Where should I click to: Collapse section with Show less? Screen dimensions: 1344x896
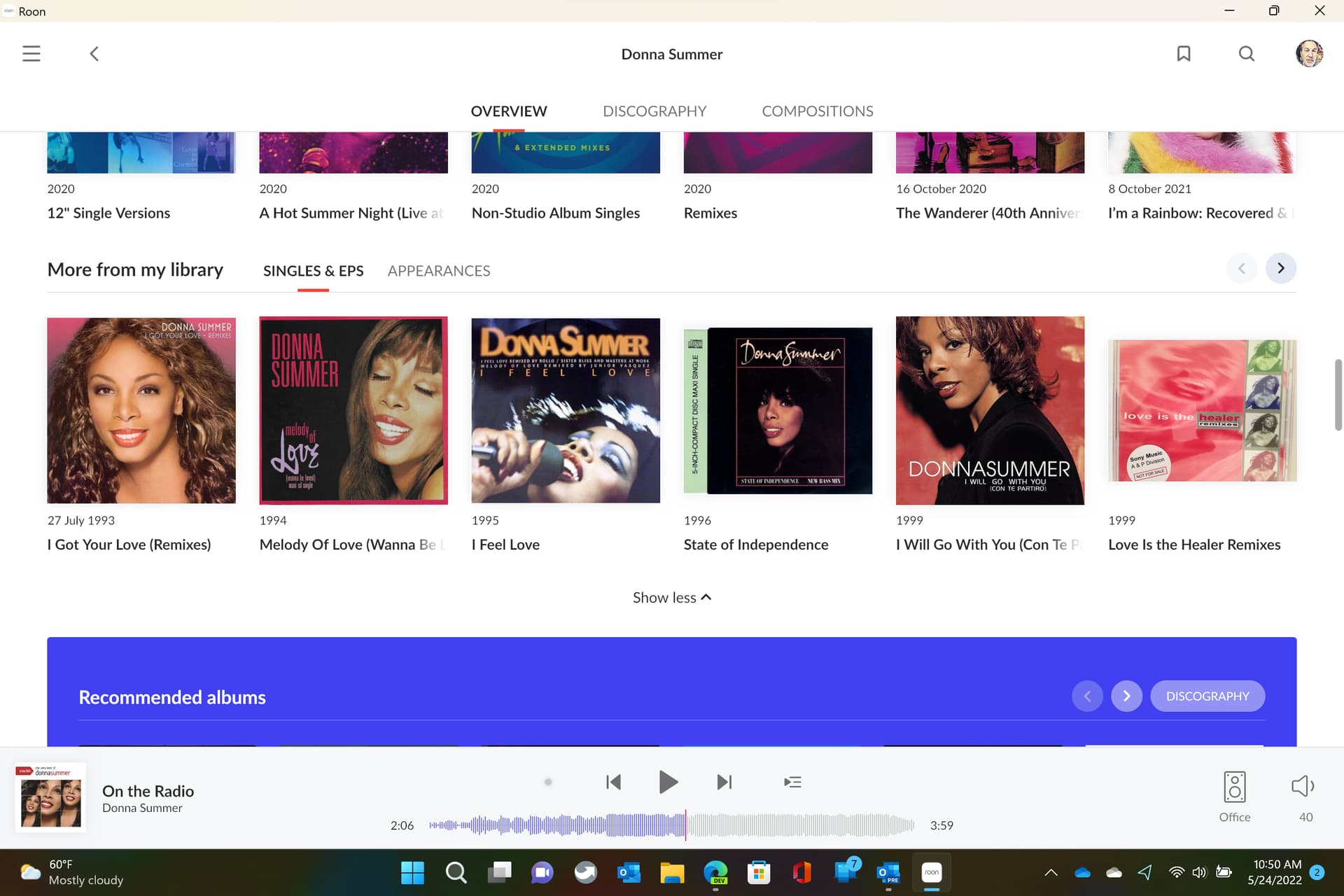pos(672,598)
